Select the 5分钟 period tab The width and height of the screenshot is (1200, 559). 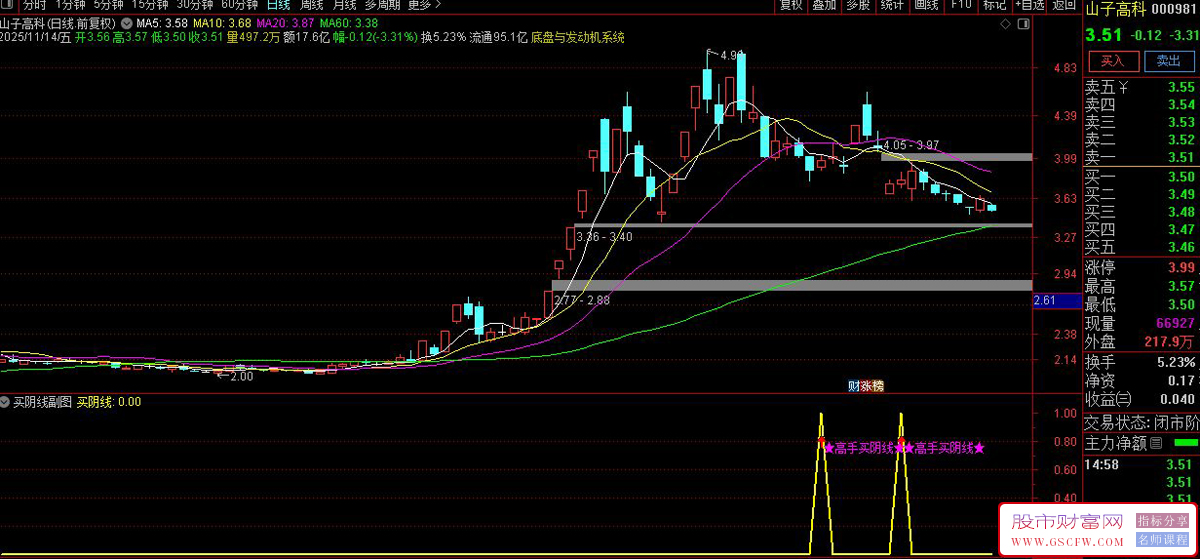pyautogui.click(x=109, y=5)
